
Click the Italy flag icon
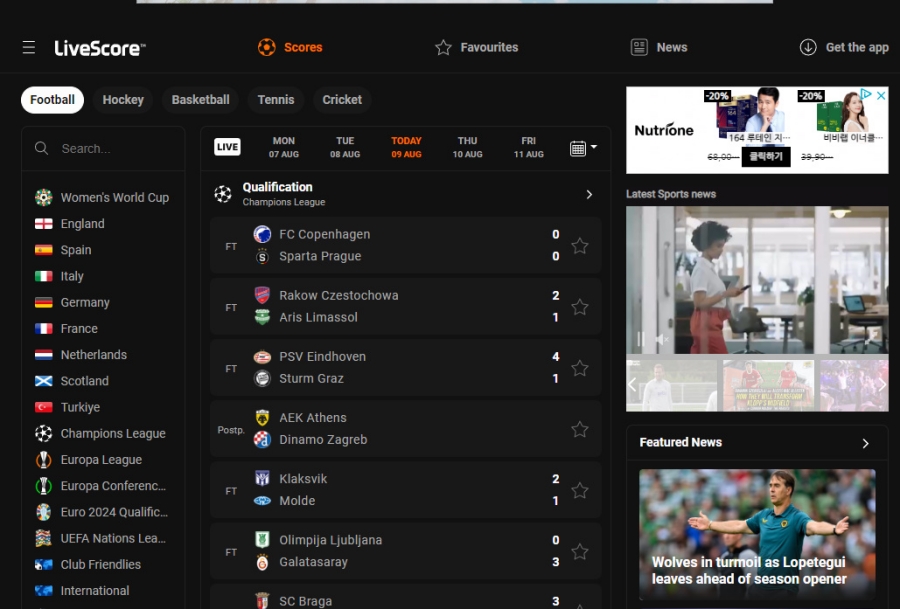click(44, 276)
